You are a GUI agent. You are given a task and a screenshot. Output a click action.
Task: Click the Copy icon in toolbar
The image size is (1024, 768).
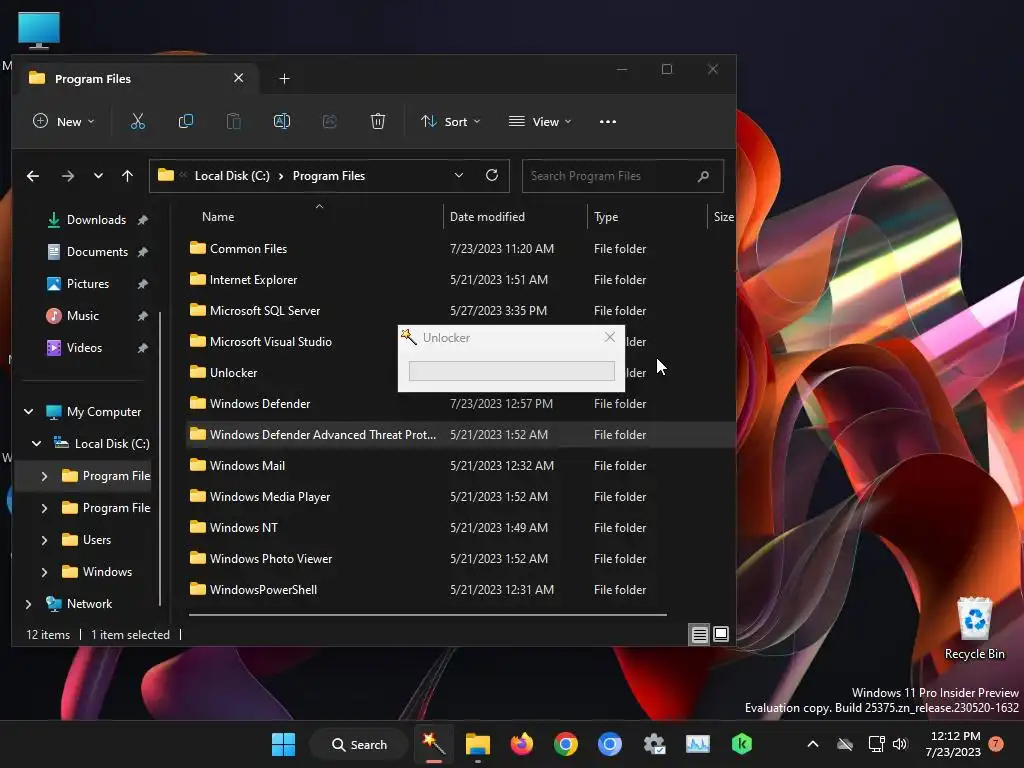186,121
